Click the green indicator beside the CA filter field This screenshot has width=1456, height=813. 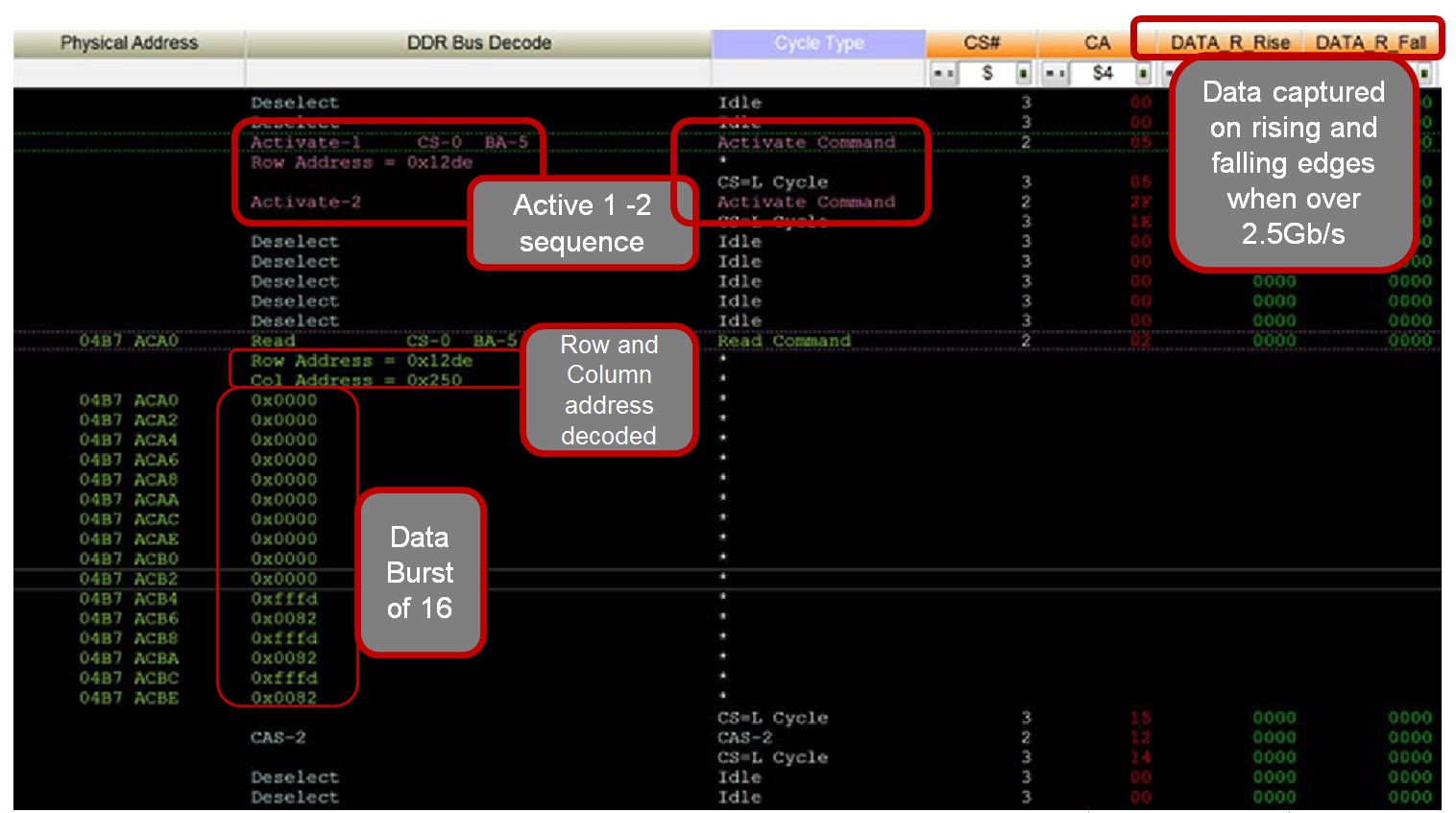pyautogui.click(x=1144, y=72)
